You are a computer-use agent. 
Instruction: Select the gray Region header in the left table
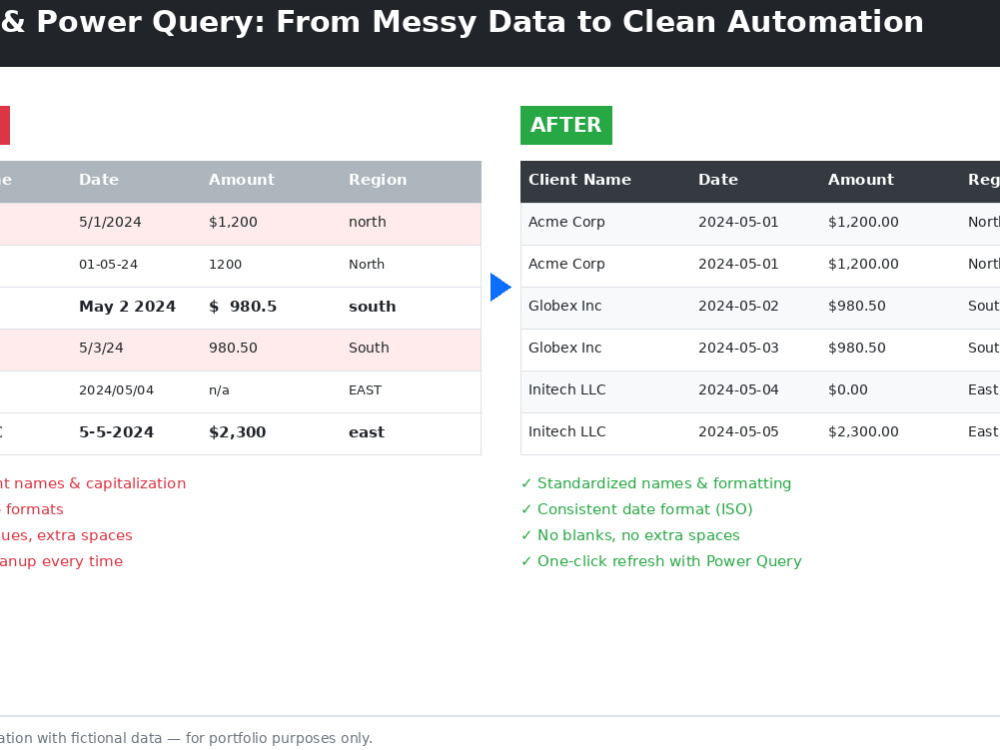[378, 180]
